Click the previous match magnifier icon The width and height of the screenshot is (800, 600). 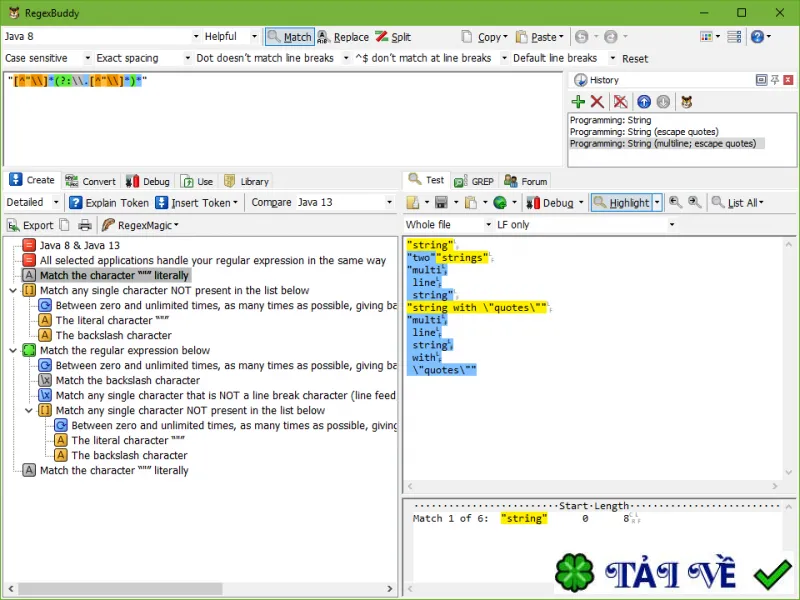tap(675, 203)
